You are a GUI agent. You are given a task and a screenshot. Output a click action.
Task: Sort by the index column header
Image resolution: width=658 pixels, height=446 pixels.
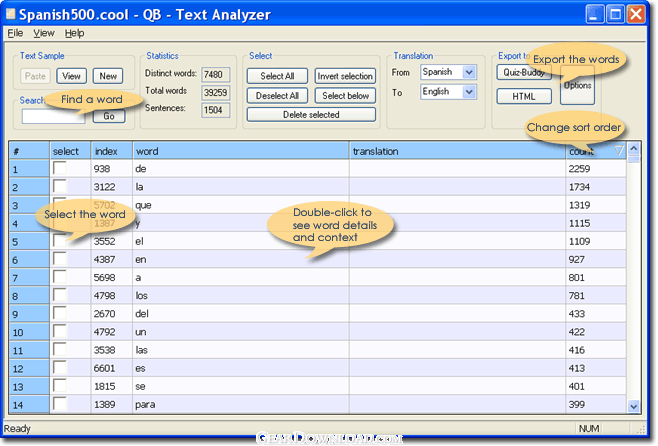click(x=112, y=151)
